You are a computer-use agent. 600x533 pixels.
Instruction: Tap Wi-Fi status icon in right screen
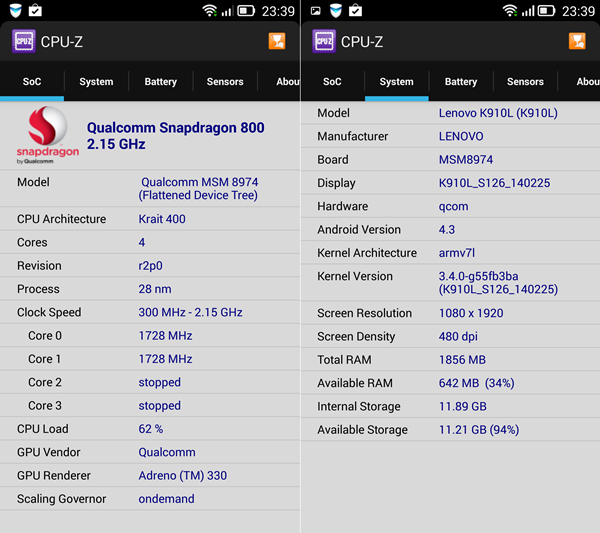510,11
